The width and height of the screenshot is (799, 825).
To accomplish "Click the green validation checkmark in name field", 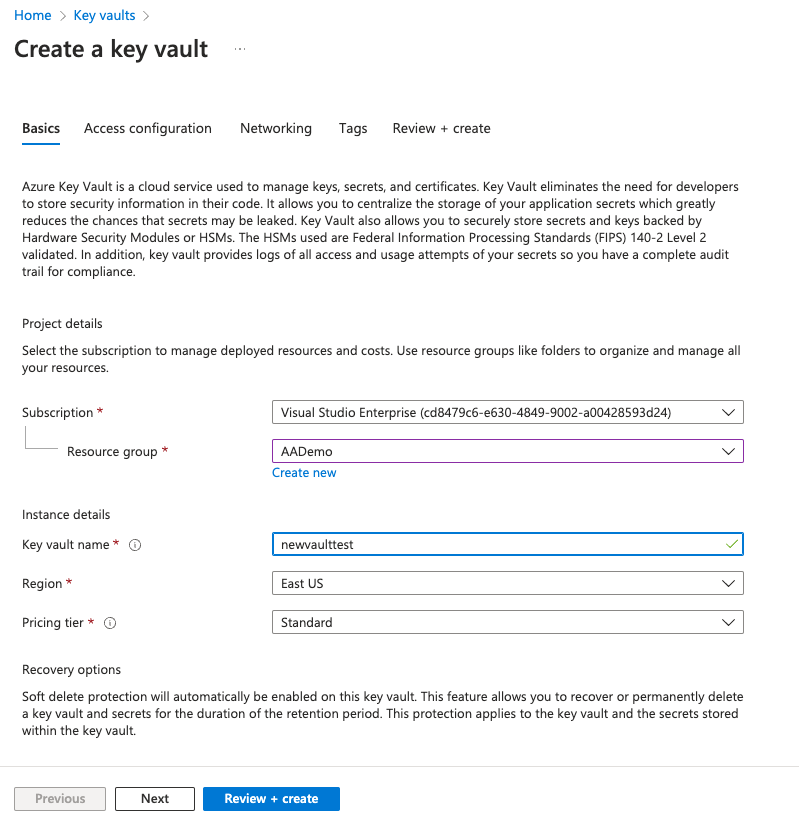I will [732, 544].
